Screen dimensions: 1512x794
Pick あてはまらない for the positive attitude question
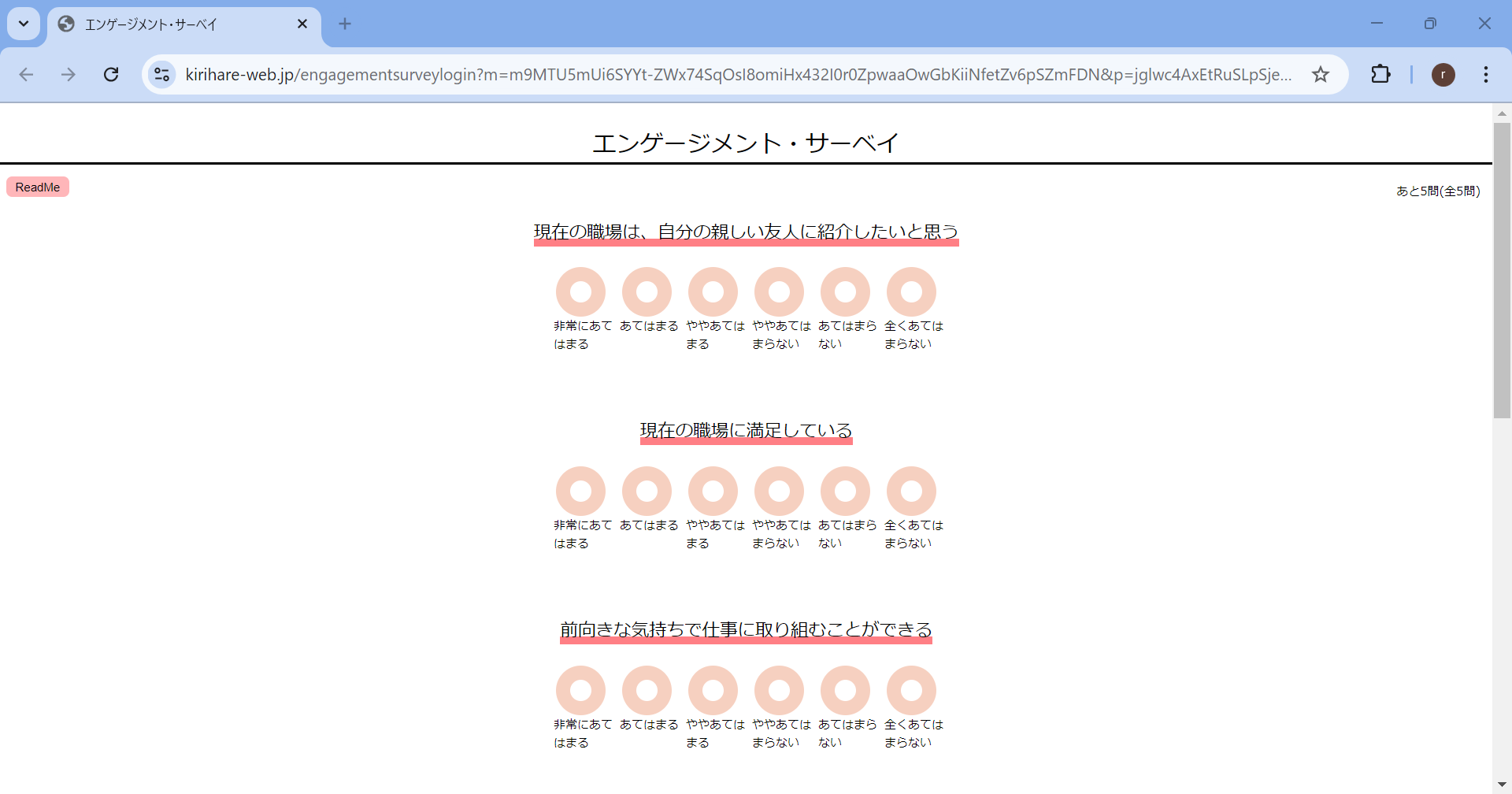[x=845, y=690]
